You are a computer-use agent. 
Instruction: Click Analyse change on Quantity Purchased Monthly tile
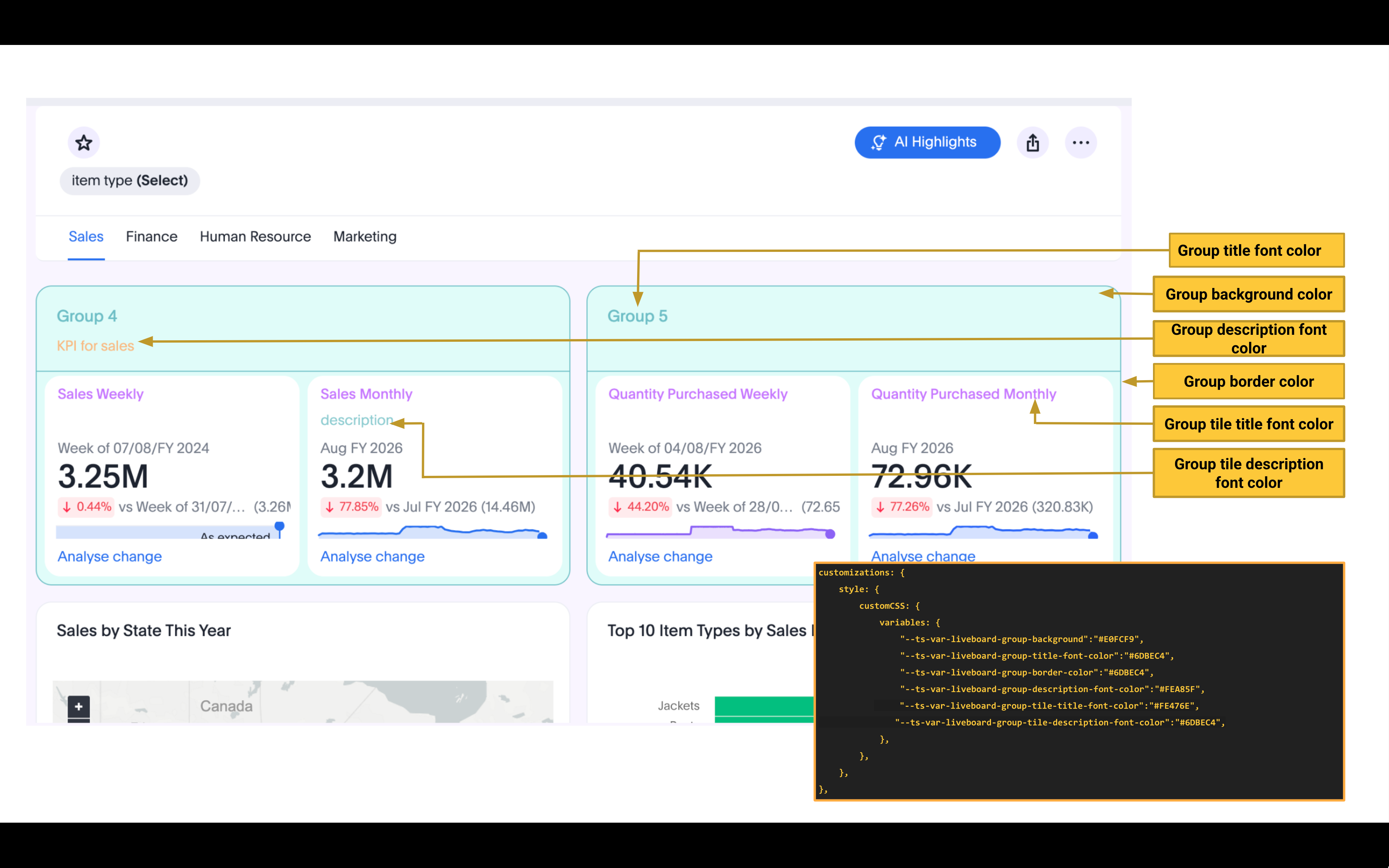(x=923, y=556)
